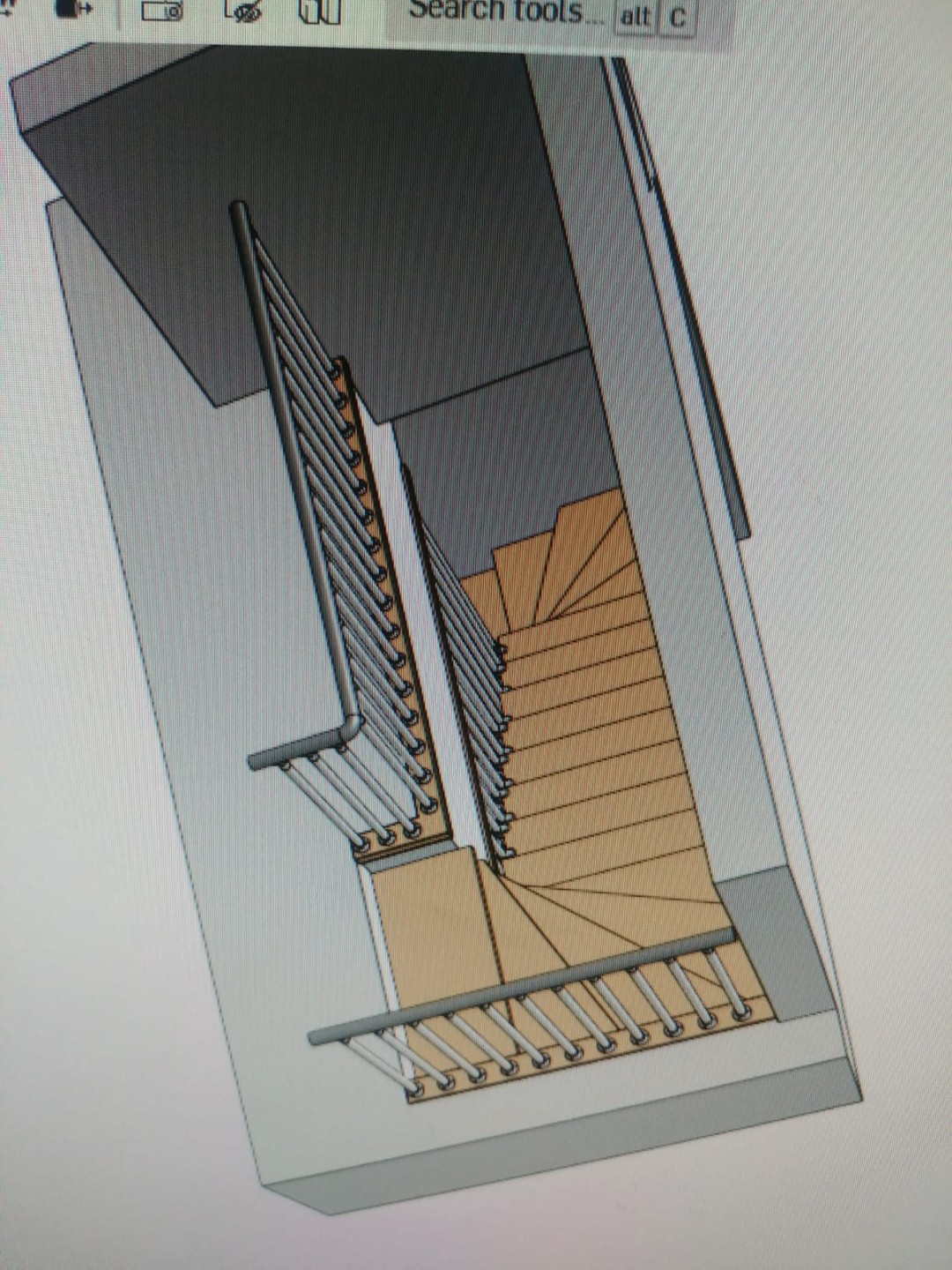
Task: Select the bottom landing handrail tube
Action: tap(522, 985)
